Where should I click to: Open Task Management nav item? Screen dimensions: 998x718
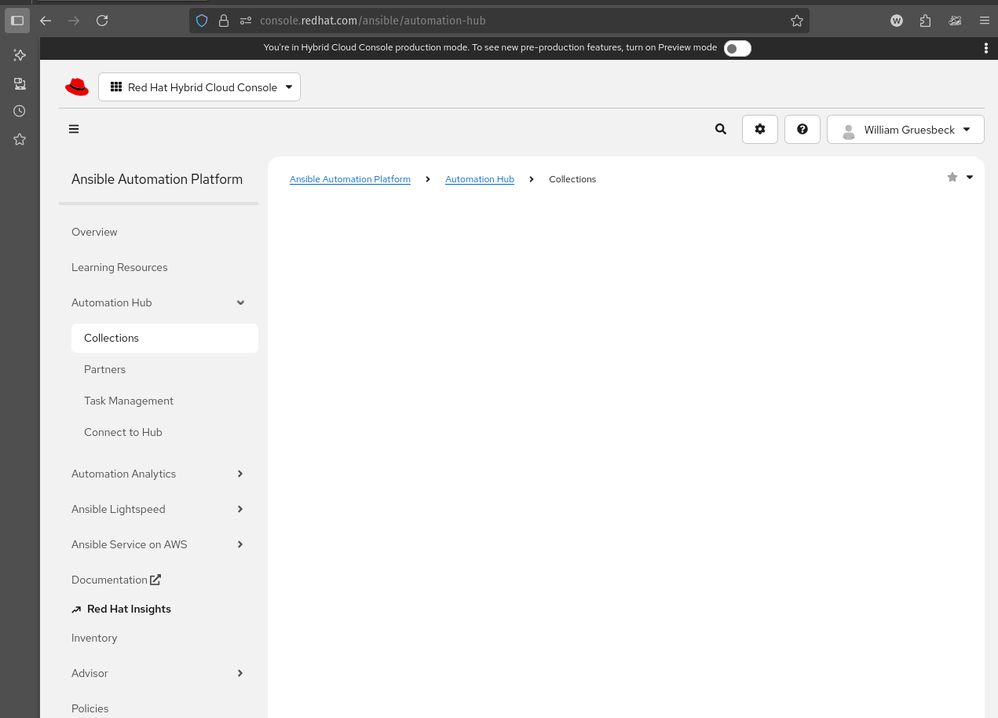(x=129, y=401)
